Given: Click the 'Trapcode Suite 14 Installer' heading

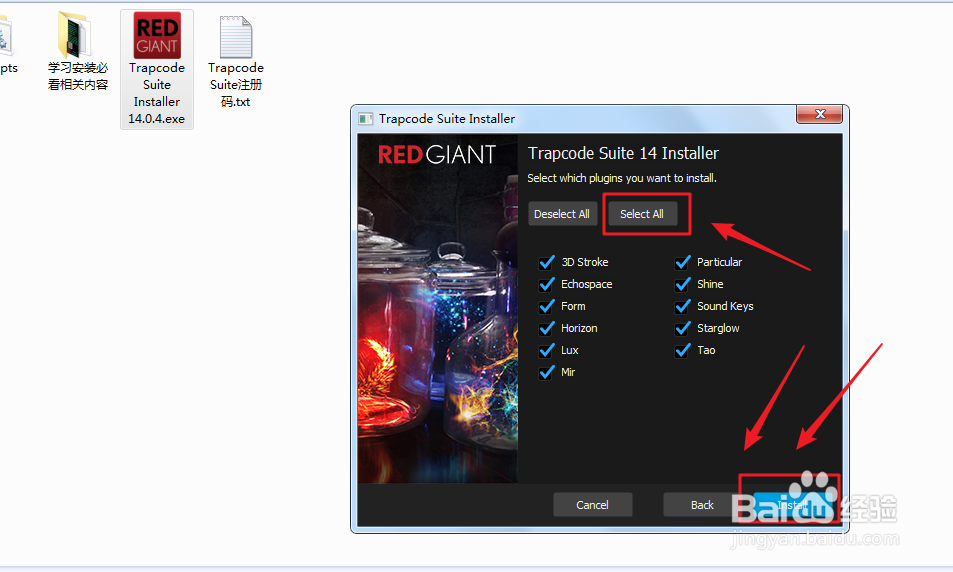Looking at the screenshot, I should point(623,153).
